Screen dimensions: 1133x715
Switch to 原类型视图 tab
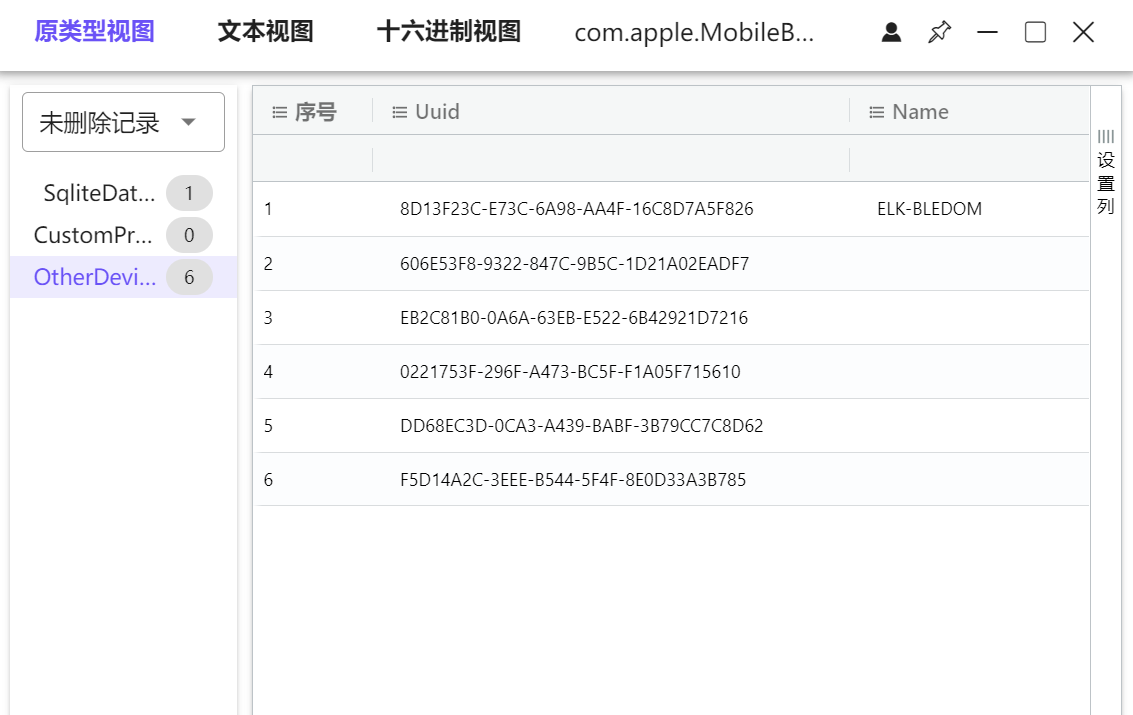[x=94, y=32]
